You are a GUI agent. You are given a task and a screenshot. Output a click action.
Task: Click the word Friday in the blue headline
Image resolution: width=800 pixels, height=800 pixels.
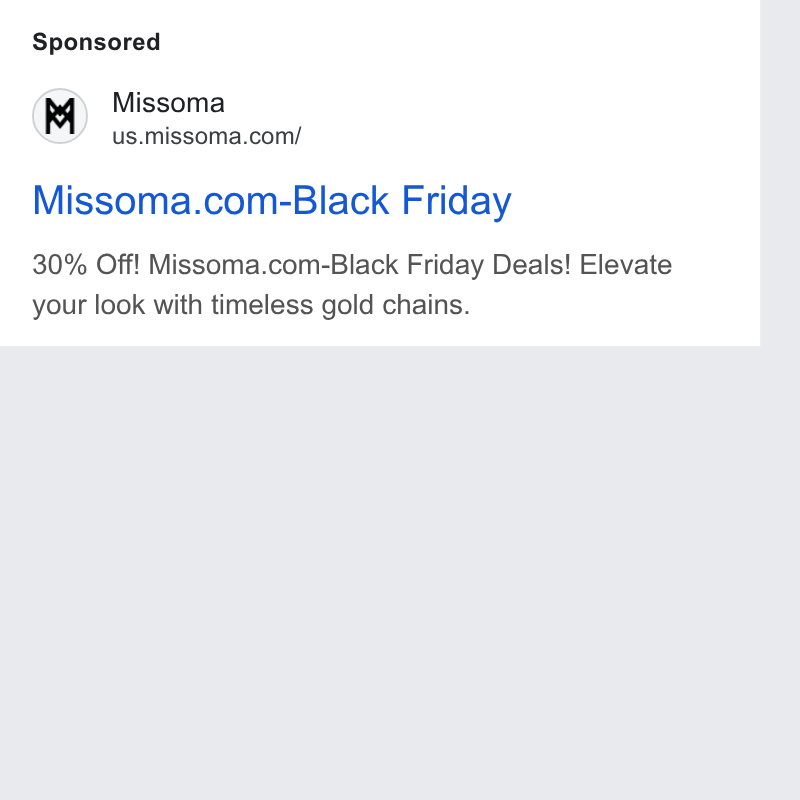point(457,201)
